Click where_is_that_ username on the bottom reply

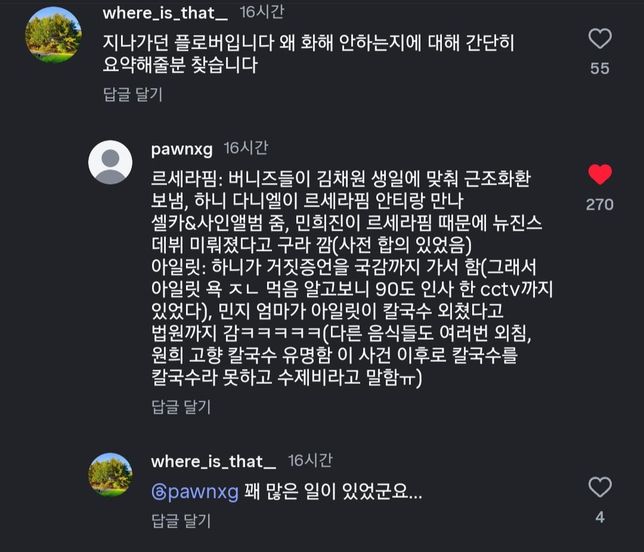coord(213,461)
